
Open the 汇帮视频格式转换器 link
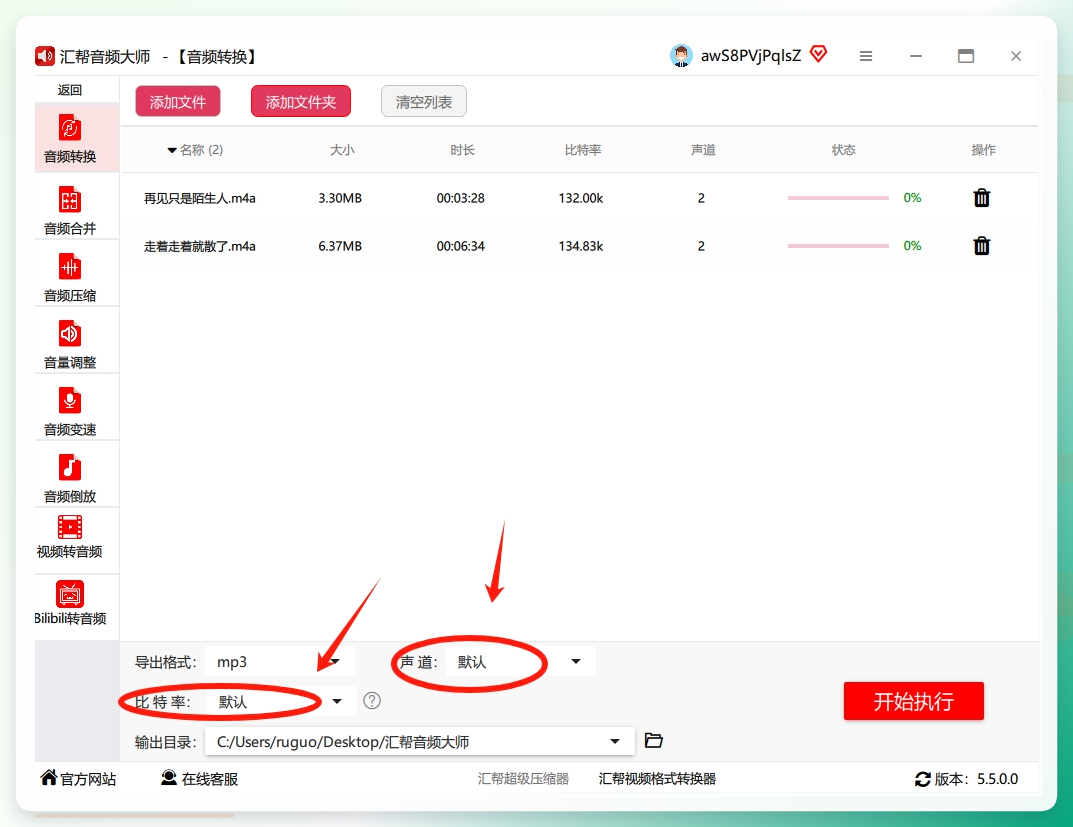coord(657,778)
